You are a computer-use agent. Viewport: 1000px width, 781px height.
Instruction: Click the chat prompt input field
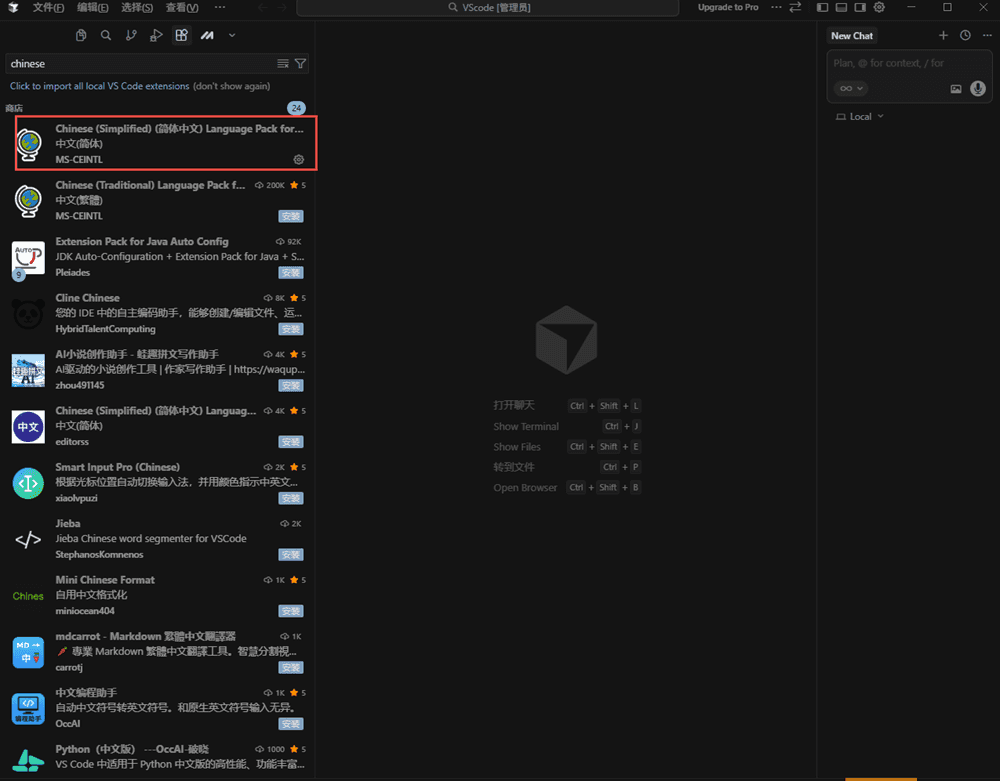click(x=908, y=64)
